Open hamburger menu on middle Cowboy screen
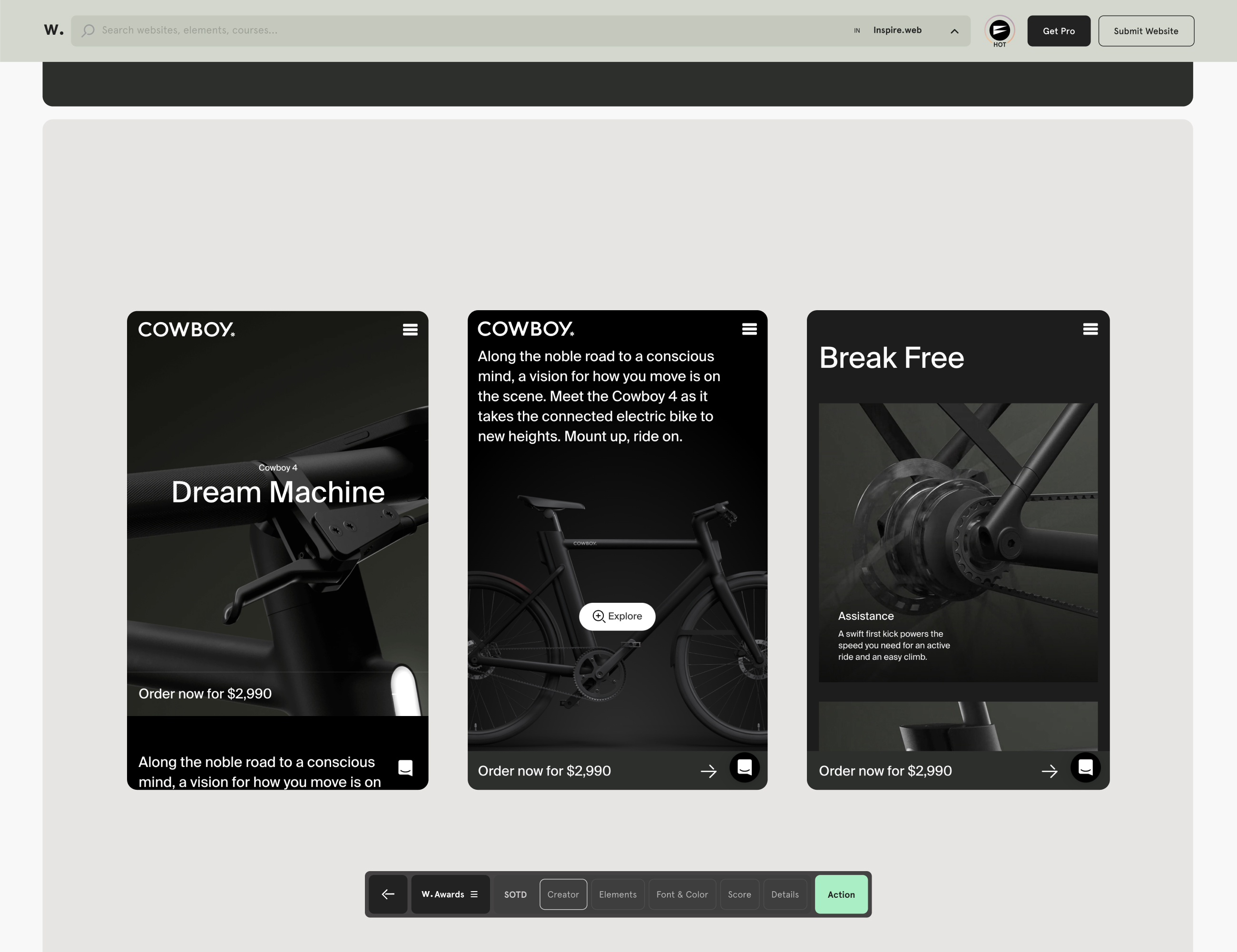Viewport: 1237px width, 952px height. 749,329
